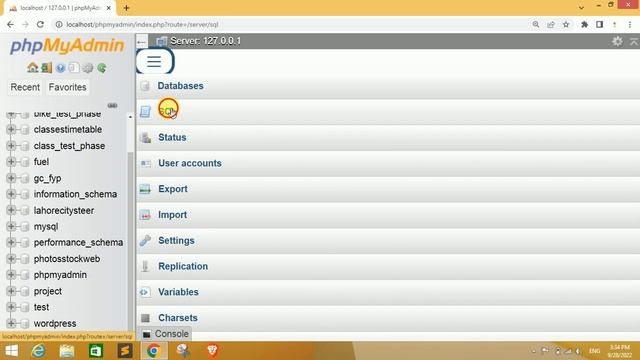Click the User accounts icon
This screenshot has width=640, height=360.
(x=145, y=163)
